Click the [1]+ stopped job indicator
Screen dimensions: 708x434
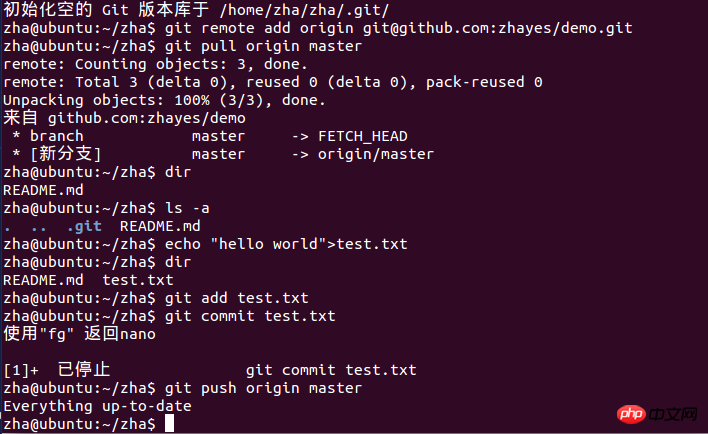21,370
